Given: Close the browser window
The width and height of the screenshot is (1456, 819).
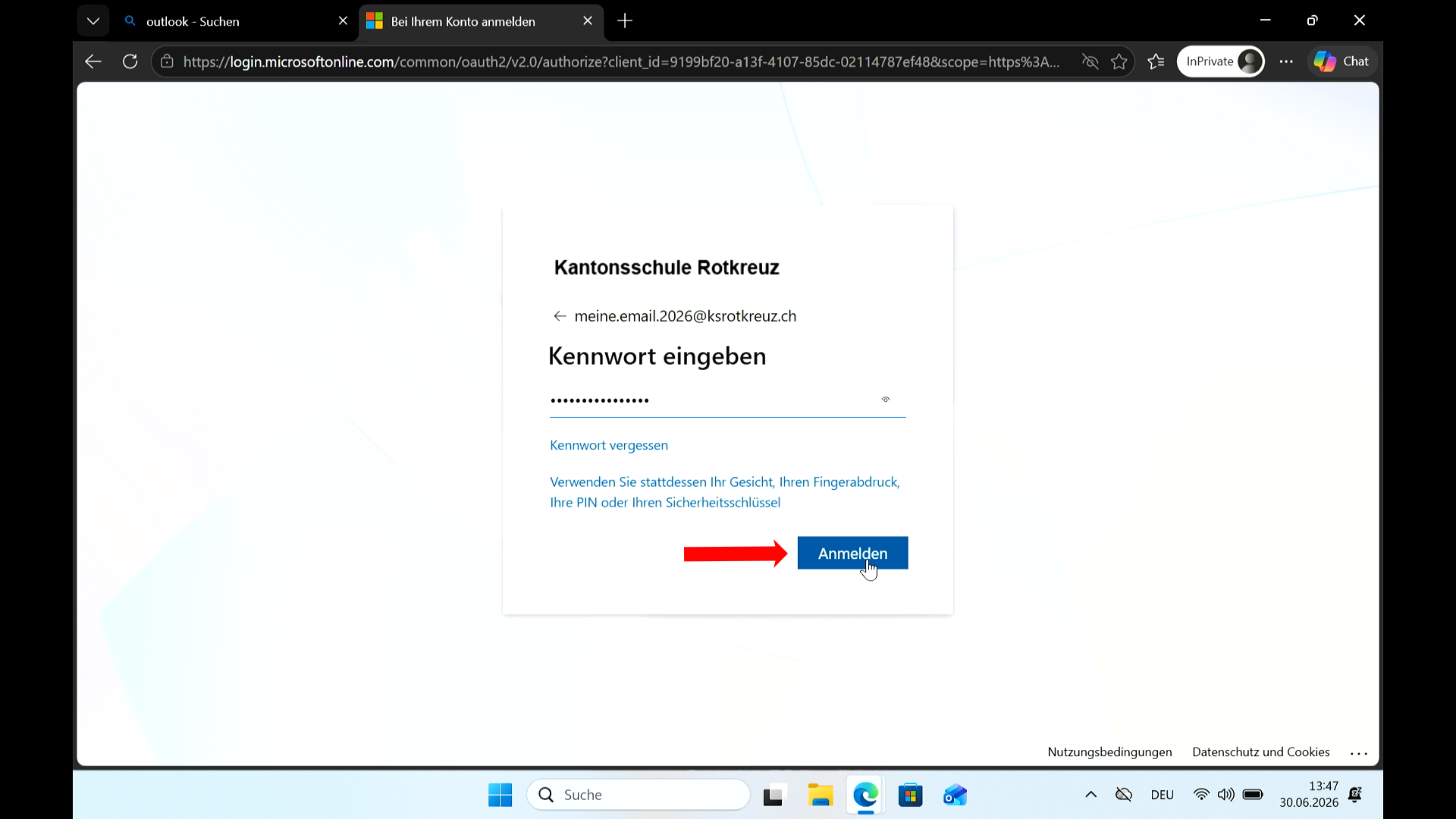Looking at the screenshot, I should 1360,20.
